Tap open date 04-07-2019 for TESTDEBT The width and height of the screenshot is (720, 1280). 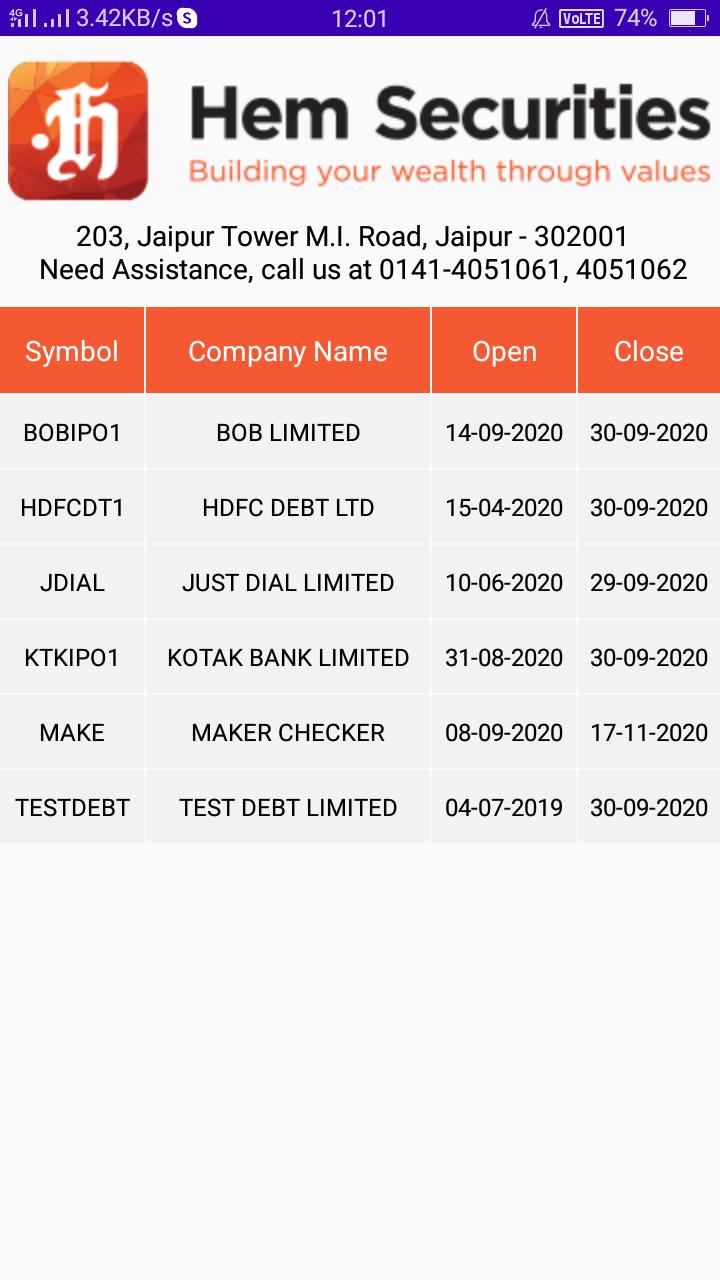point(504,808)
